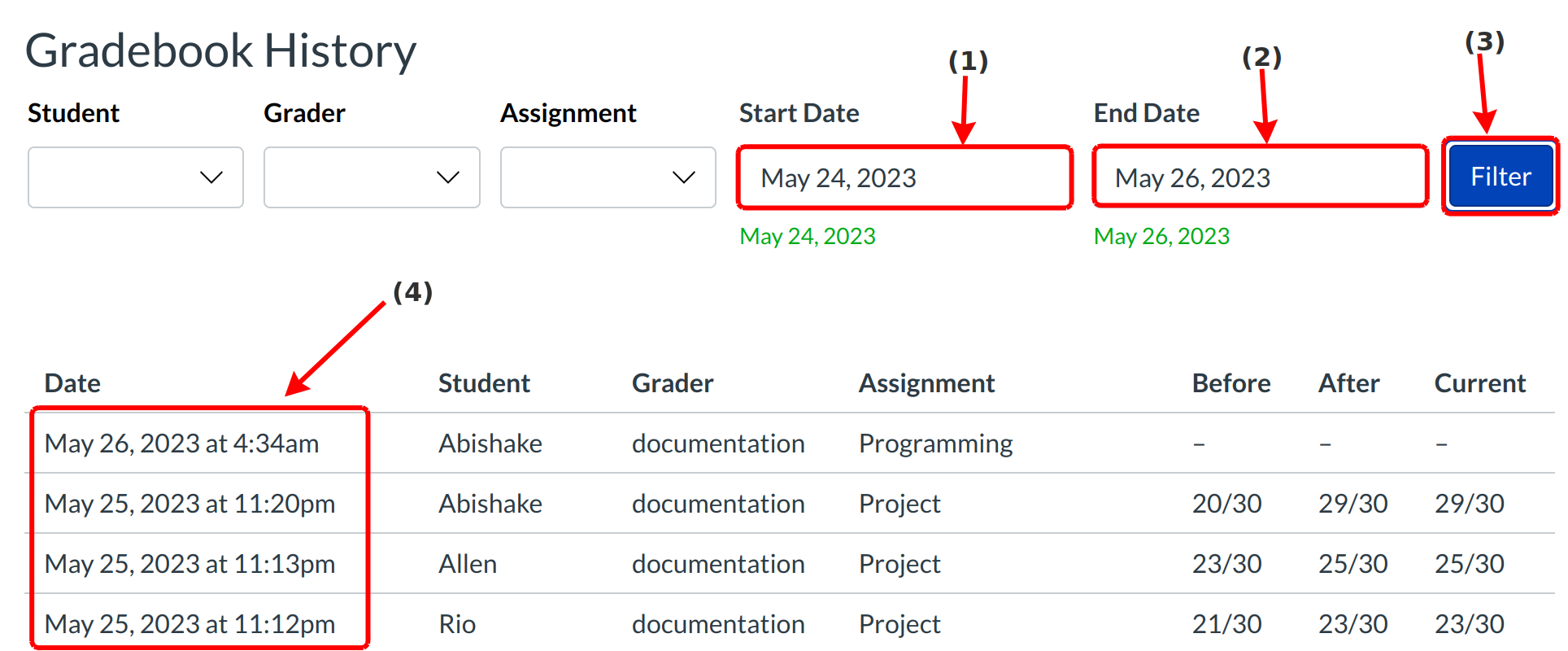Click the Assignment dropdown chevron arrow
Image resolution: width=1568 pixels, height=651 pixels.
[684, 177]
